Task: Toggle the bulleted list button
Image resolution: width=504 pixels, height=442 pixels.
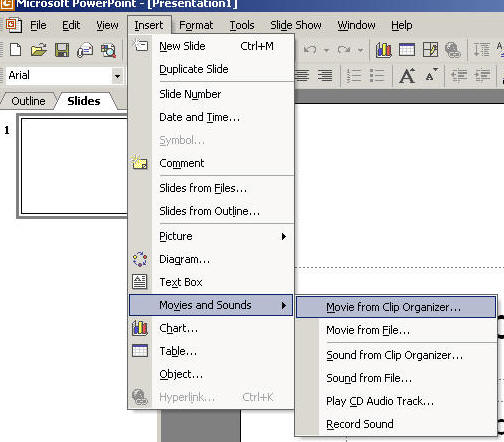Action: 377,75
